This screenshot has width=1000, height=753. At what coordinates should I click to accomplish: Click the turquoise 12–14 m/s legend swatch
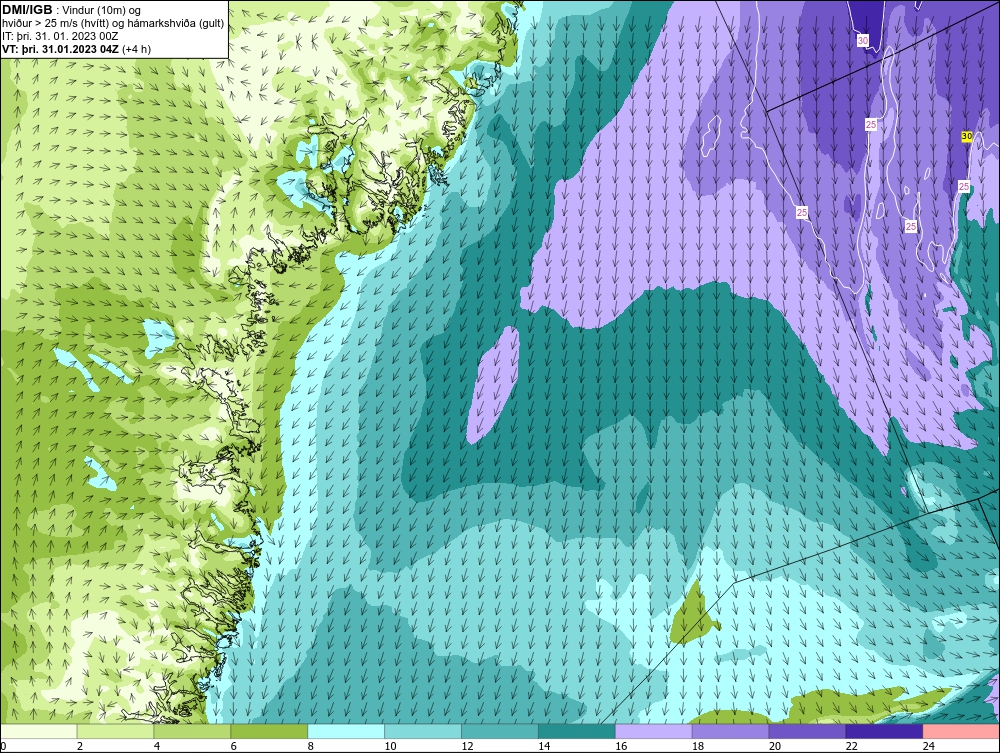click(x=499, y=731)
